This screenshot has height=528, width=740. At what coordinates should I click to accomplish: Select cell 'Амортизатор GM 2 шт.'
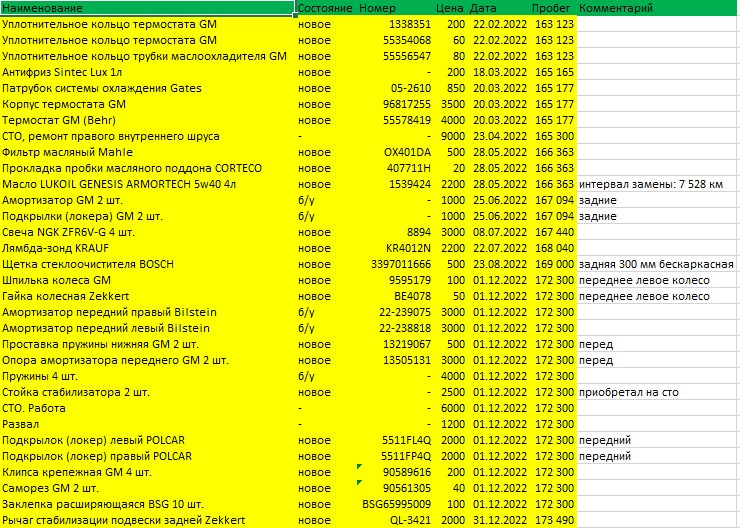click(x=148, y=200)
